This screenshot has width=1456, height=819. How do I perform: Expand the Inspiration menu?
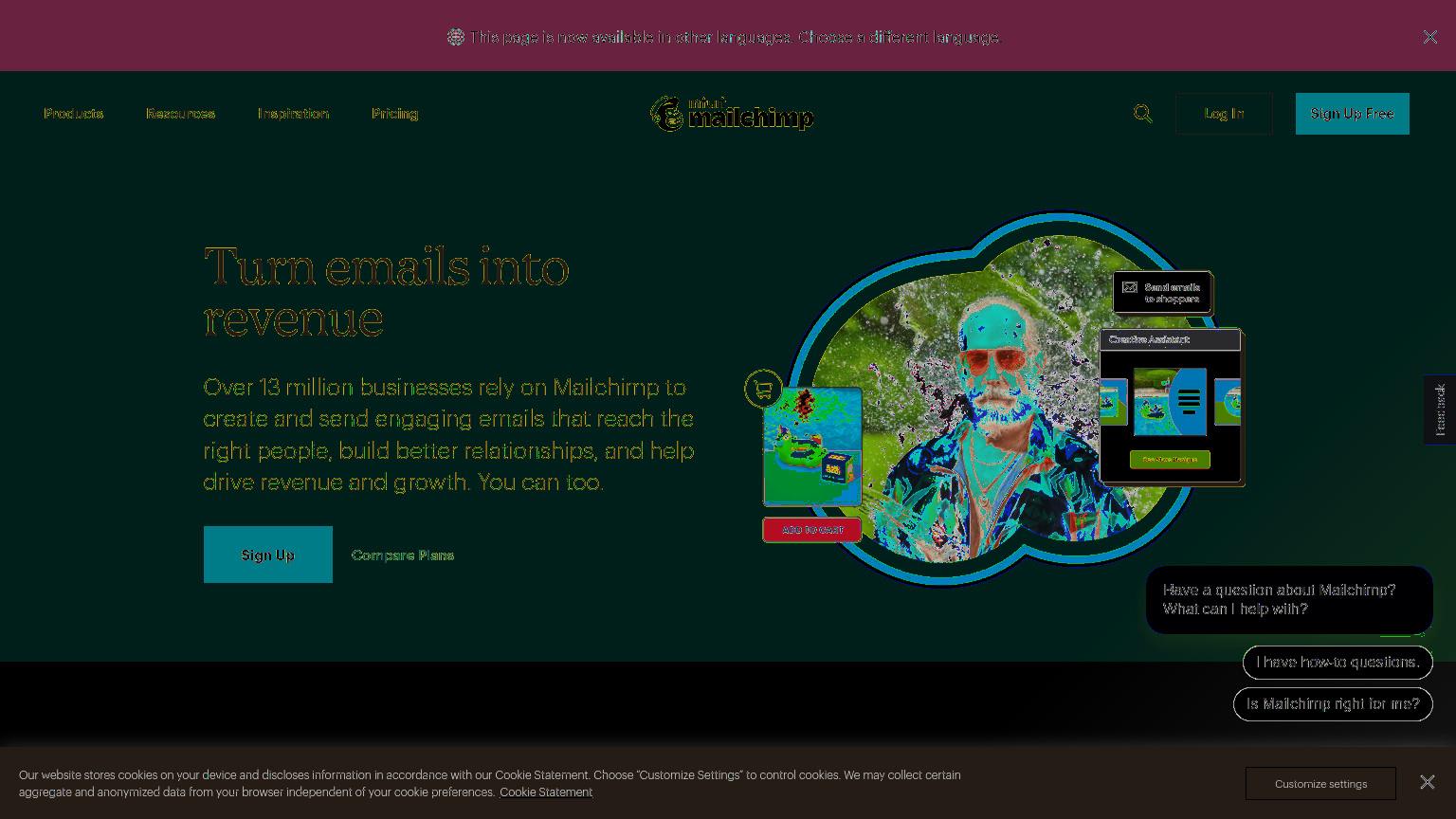click(293, 114)
